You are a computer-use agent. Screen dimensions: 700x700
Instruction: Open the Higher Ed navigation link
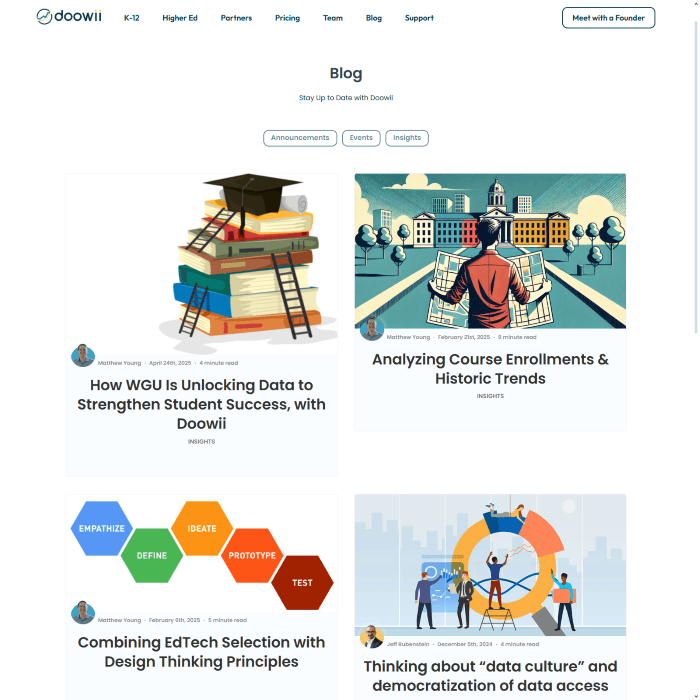tap(180, 18)
